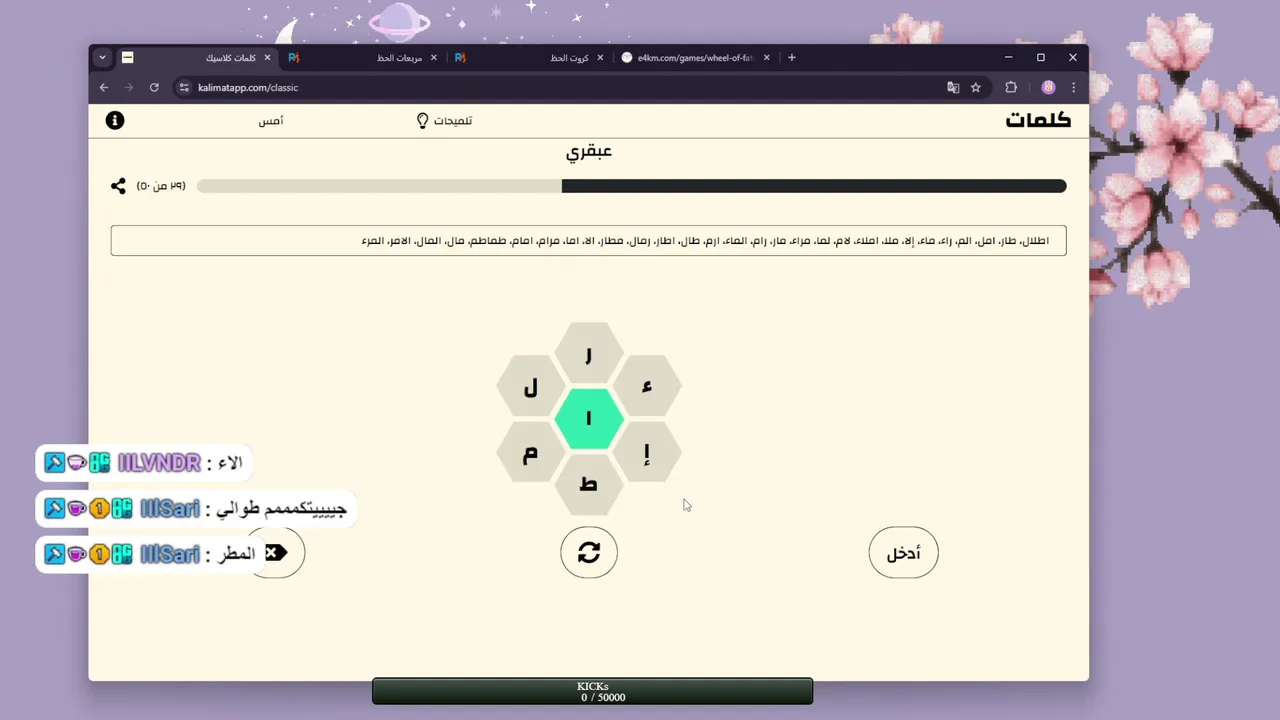Screen dimensions: 1280x720
Task: Select the hexagon letter ء
Action: tap(647, 386)
